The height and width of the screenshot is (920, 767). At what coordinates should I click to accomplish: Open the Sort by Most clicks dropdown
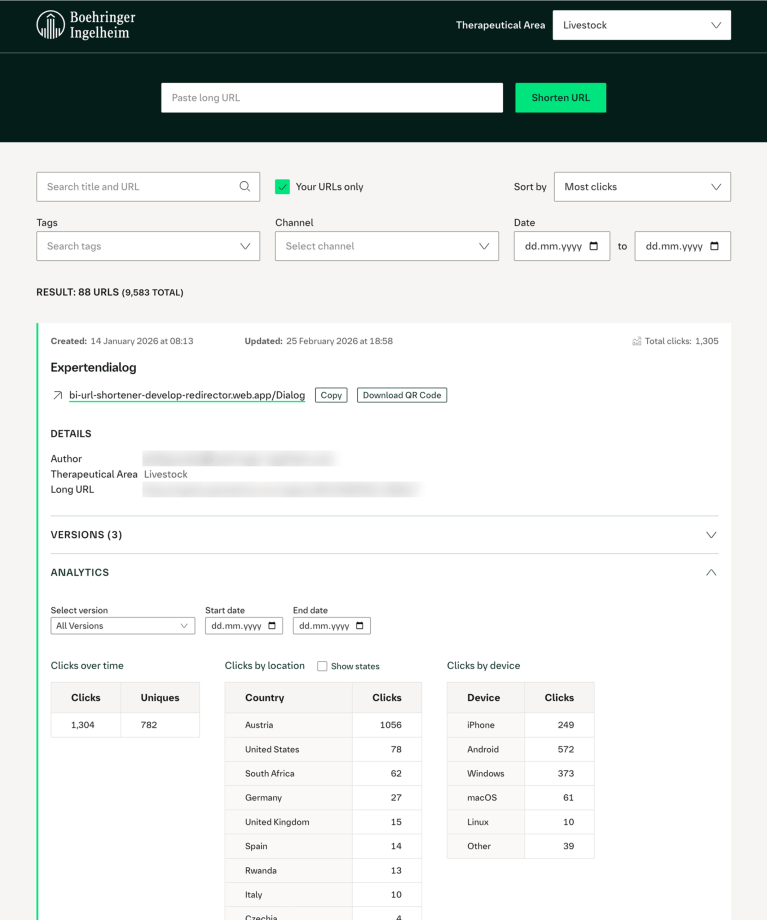[x=642, y=187]
